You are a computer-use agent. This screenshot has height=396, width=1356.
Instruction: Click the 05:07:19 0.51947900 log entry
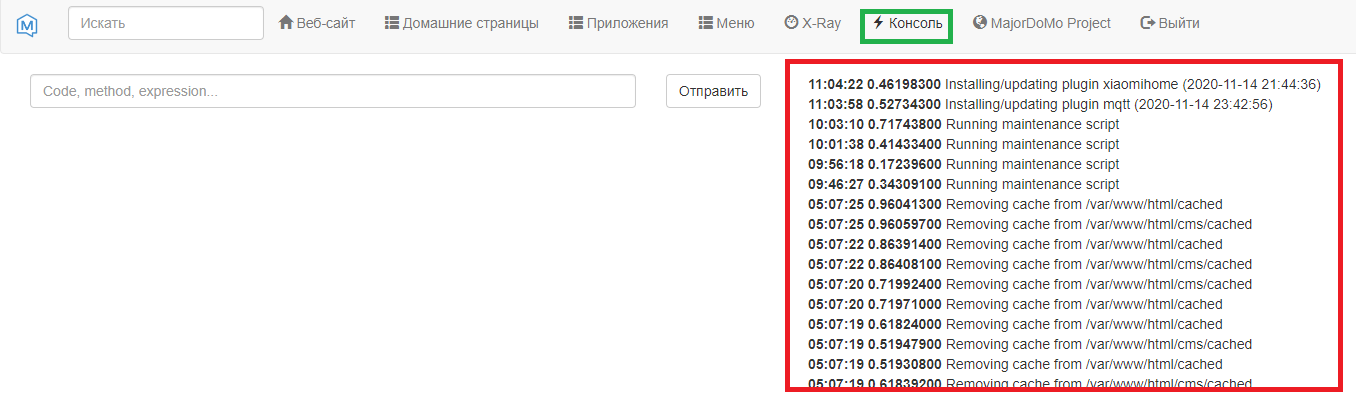pyautogui.click(x=1030, y=344)
